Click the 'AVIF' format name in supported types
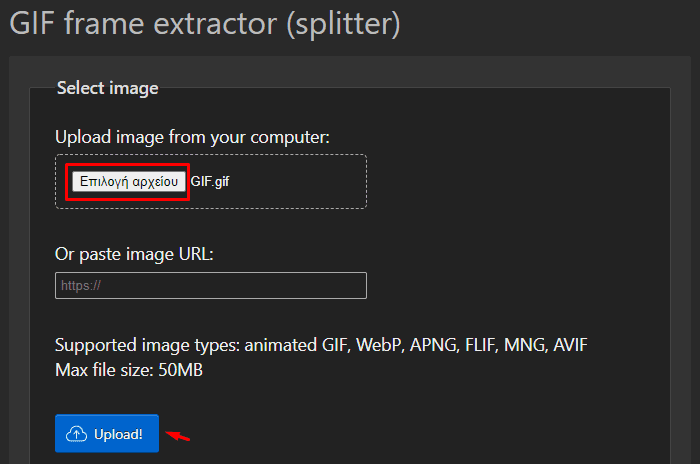Viewport: 700px width, 464px height. click(571, 345)
